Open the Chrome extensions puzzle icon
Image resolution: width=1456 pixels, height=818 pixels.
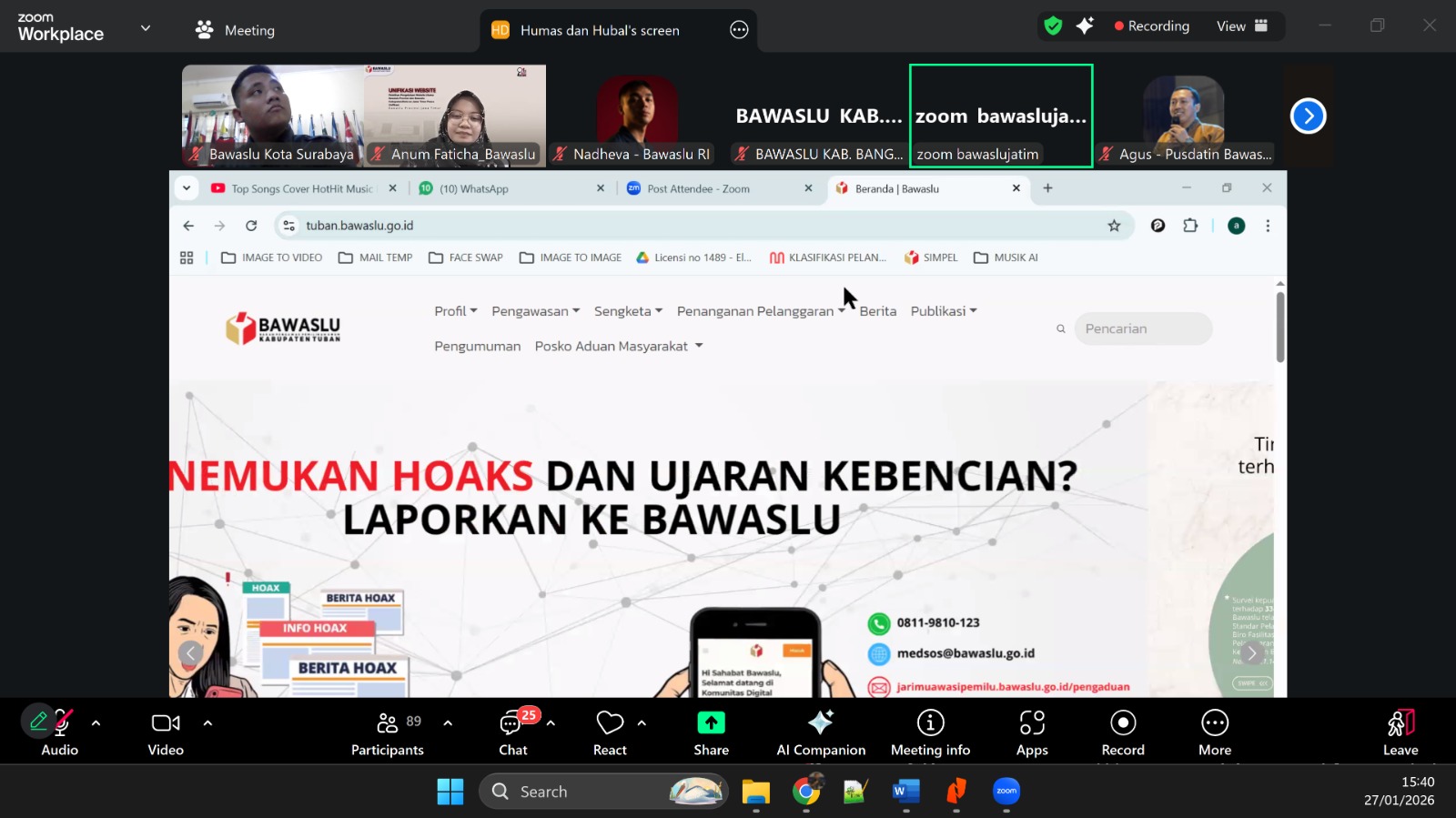pos(1190,226)
